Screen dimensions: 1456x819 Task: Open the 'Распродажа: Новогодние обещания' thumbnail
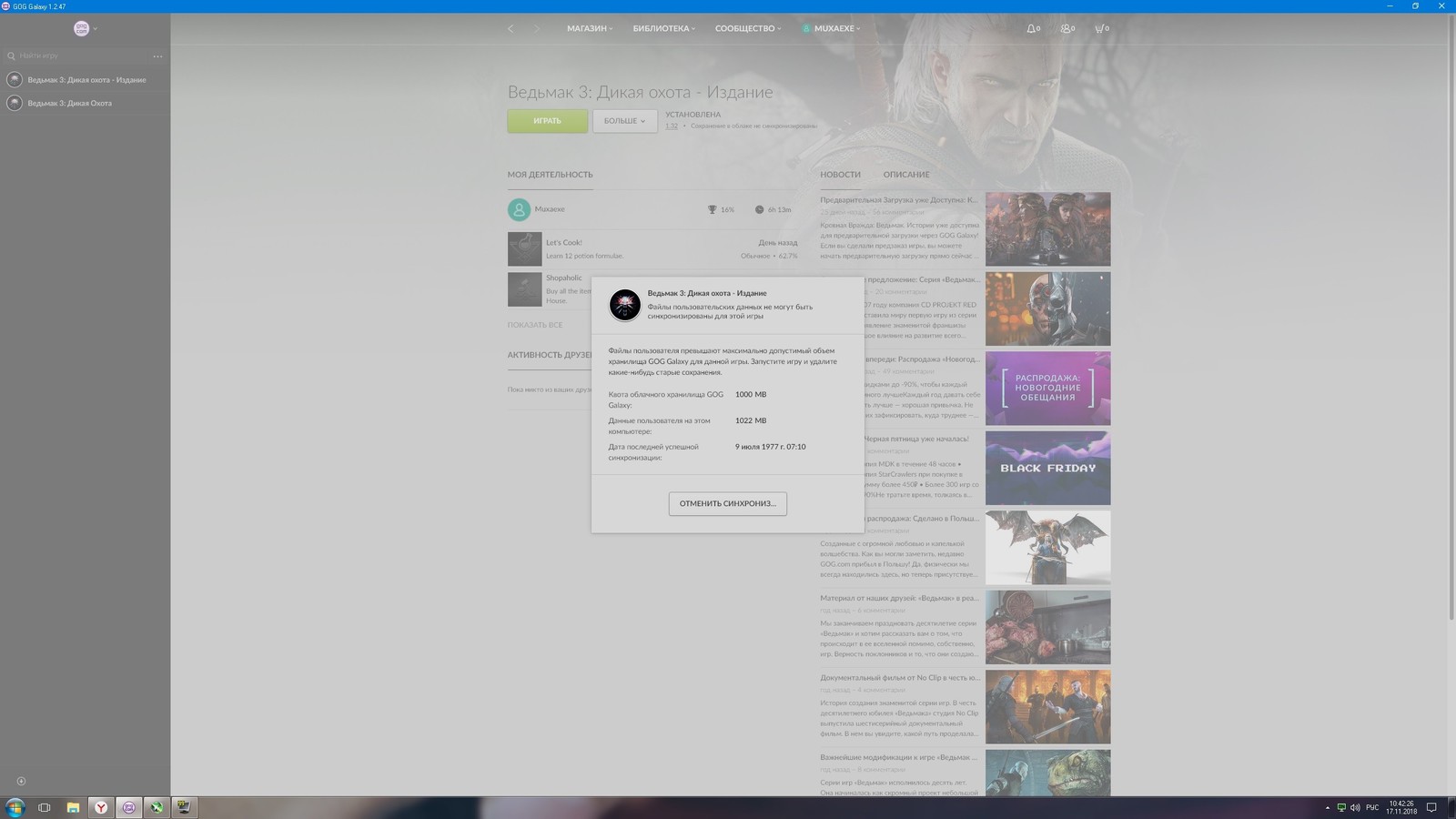(x=1047, y=388)
